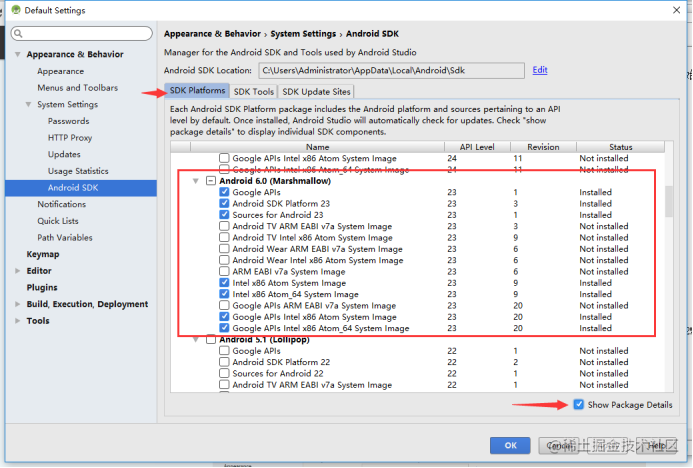The image size is (693, 468).
Task: Click the Cancel button
Action: (559, 445)
